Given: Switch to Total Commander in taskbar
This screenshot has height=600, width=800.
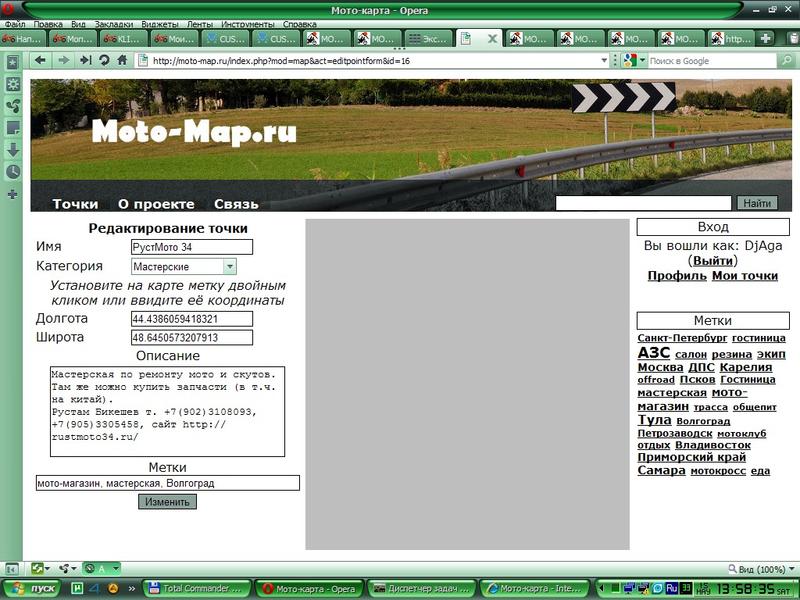Looking at the screenshot, I should 197,588.
